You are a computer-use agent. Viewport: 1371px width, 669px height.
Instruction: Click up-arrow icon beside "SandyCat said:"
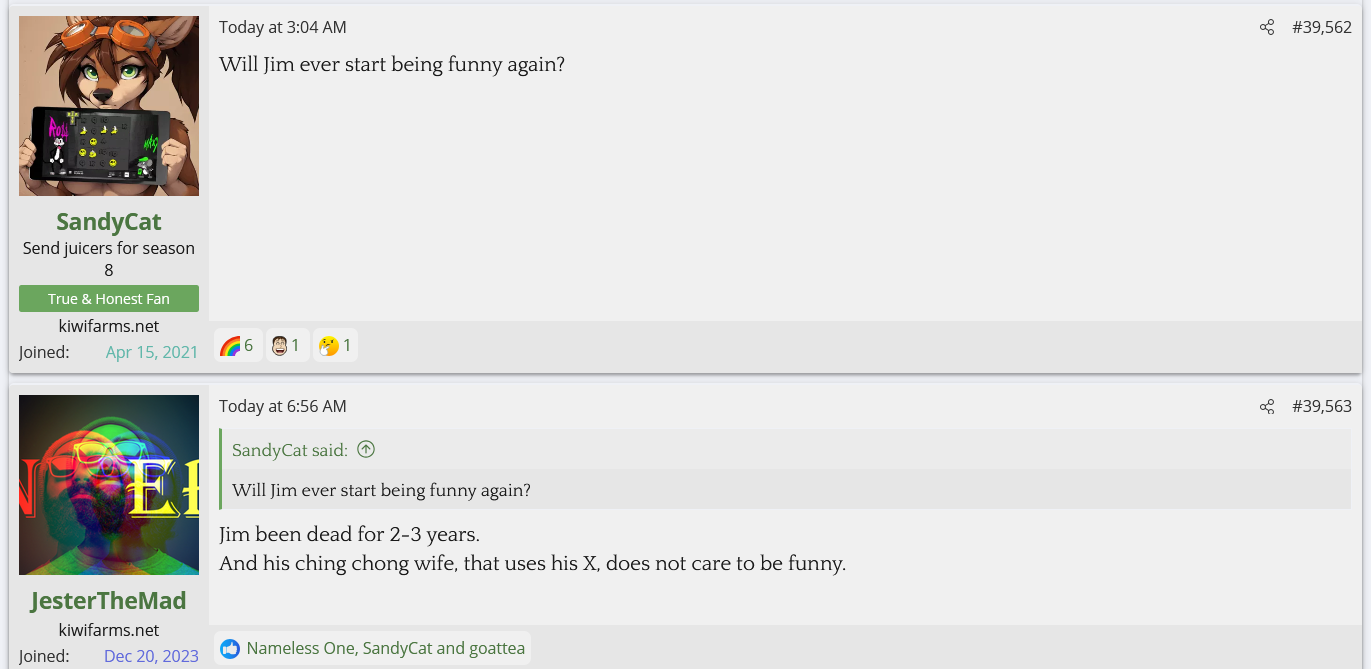click(366, 450)
